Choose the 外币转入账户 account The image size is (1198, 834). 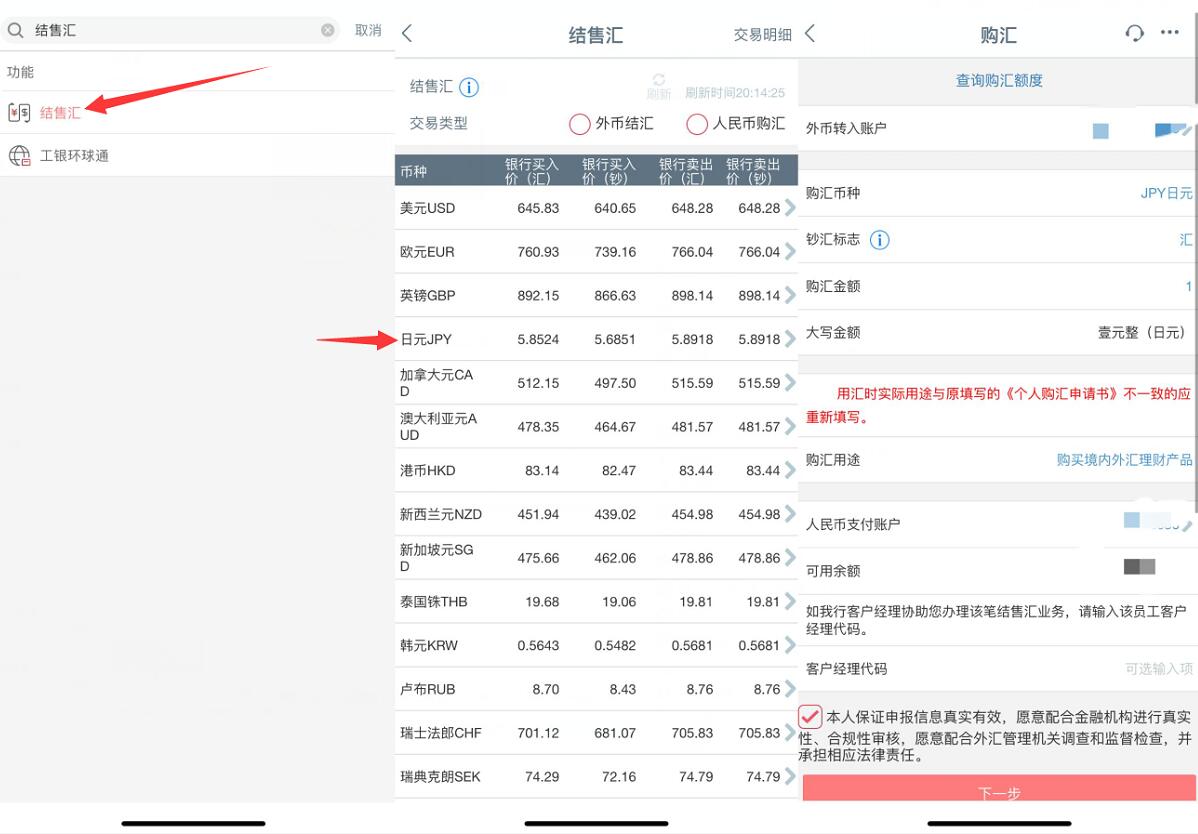pyautogui.click(x=998, y=128)
